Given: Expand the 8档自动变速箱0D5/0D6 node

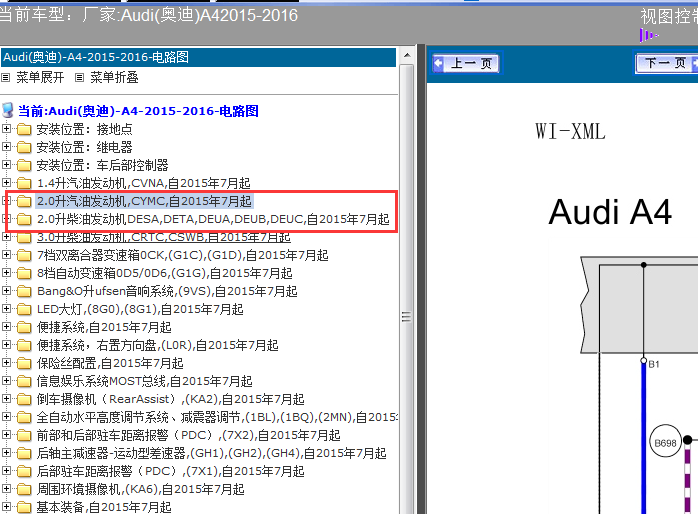Looking at the screenshot, I should [6, 272].
